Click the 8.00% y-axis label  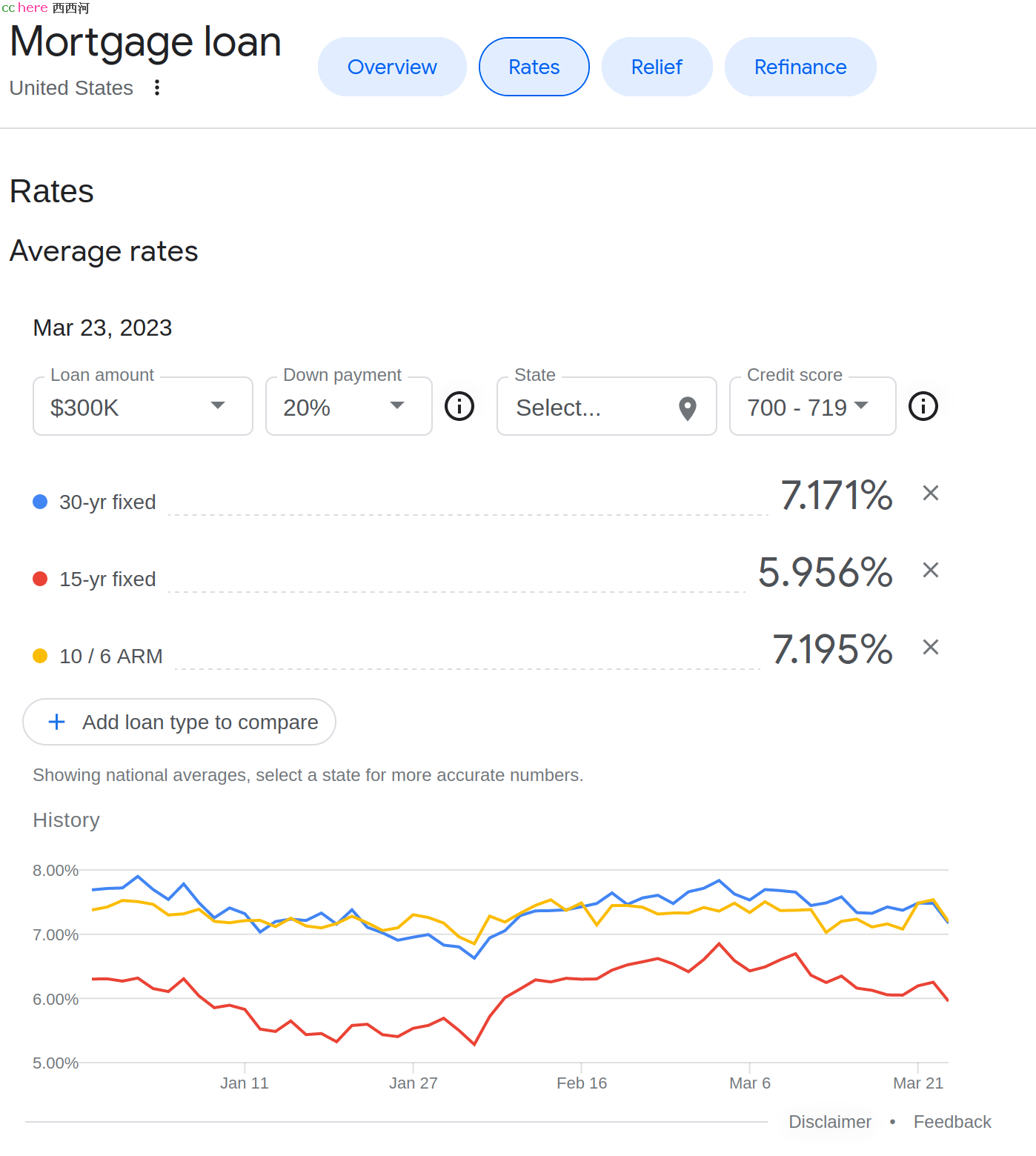click(56, 871)
